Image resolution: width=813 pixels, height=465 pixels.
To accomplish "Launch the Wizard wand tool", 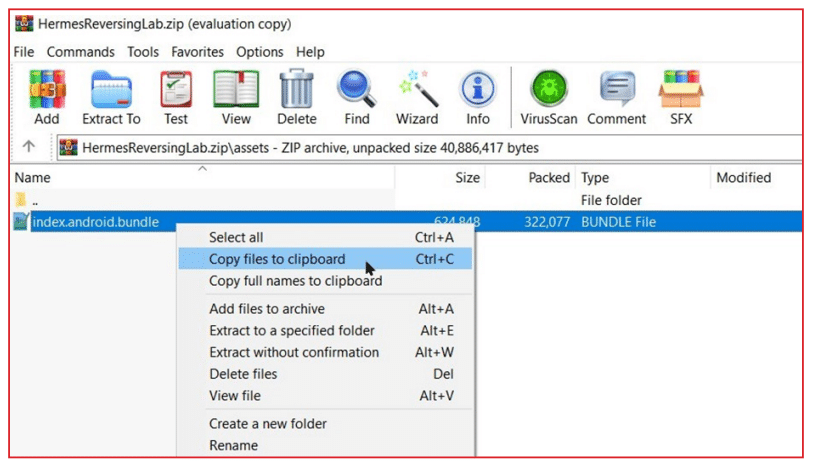I will point(417,97).
